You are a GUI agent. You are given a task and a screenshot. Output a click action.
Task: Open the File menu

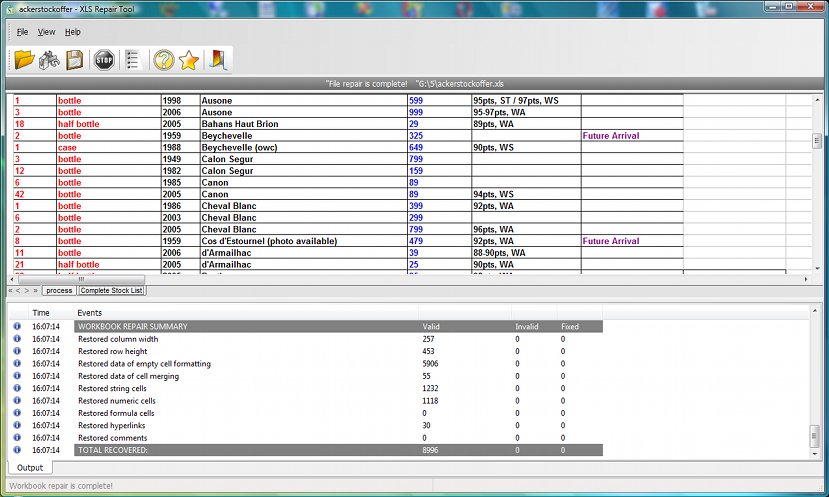coord(22,32)
